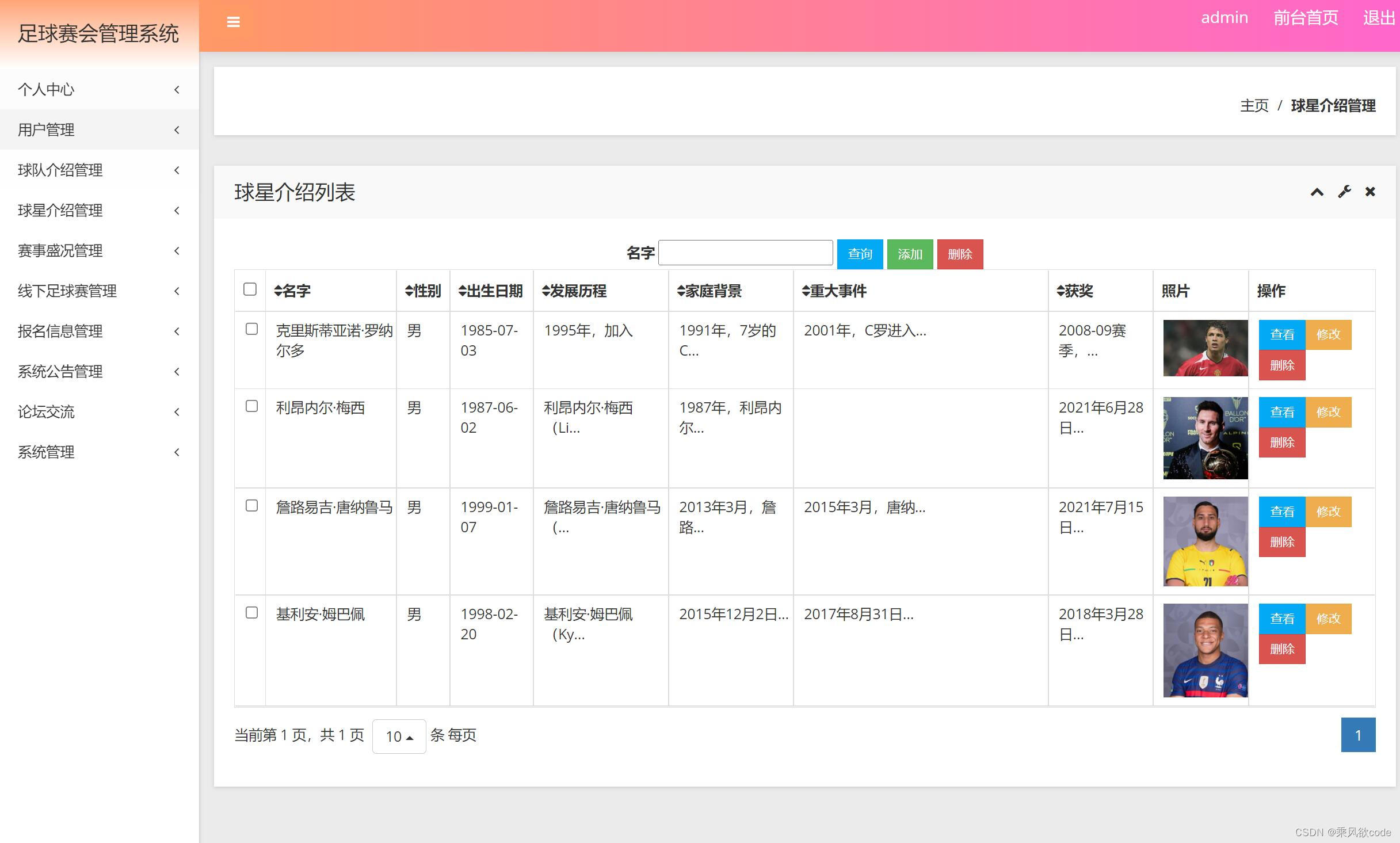Click the hamburger menu icon
Screen dimensions: 1400x843
(x=234, y=21)
